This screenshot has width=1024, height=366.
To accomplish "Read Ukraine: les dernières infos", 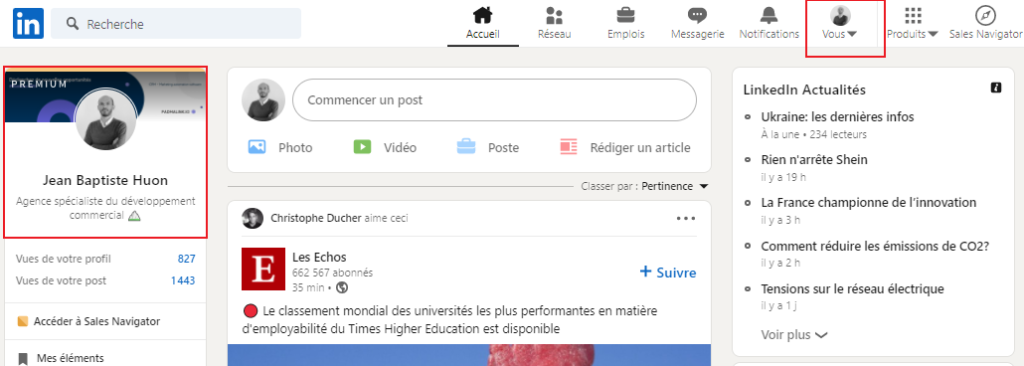I will 837,117.
